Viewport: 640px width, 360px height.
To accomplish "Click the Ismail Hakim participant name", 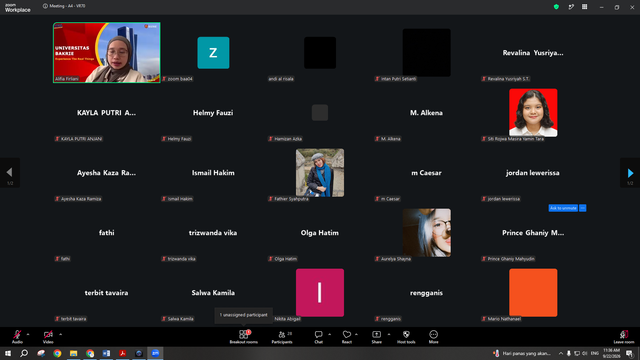I will click(213, 173).
